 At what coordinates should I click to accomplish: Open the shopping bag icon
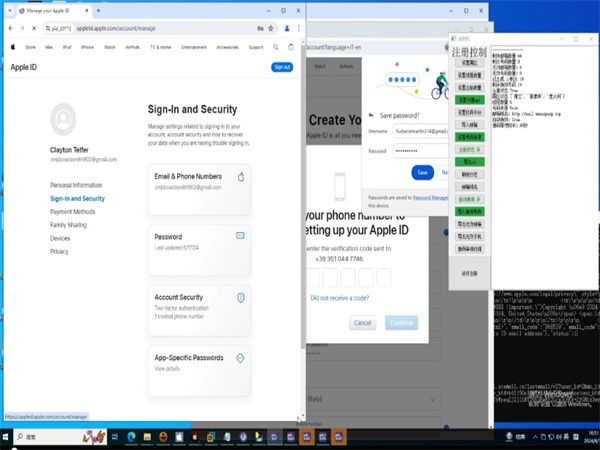[x=291, y=46]
